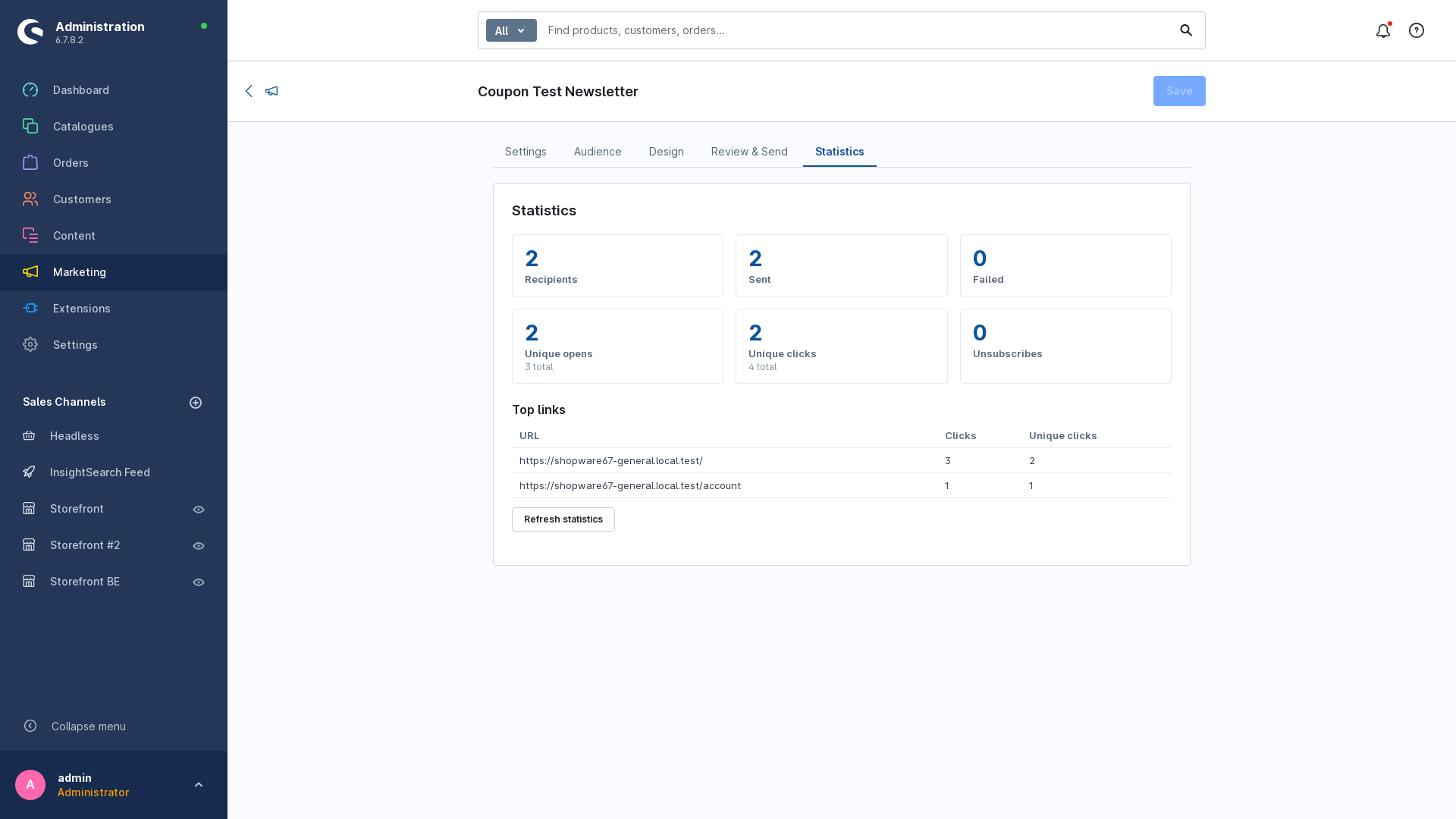
Task: Click the Failed statistic card
Action: click(x=1065, y=265)
